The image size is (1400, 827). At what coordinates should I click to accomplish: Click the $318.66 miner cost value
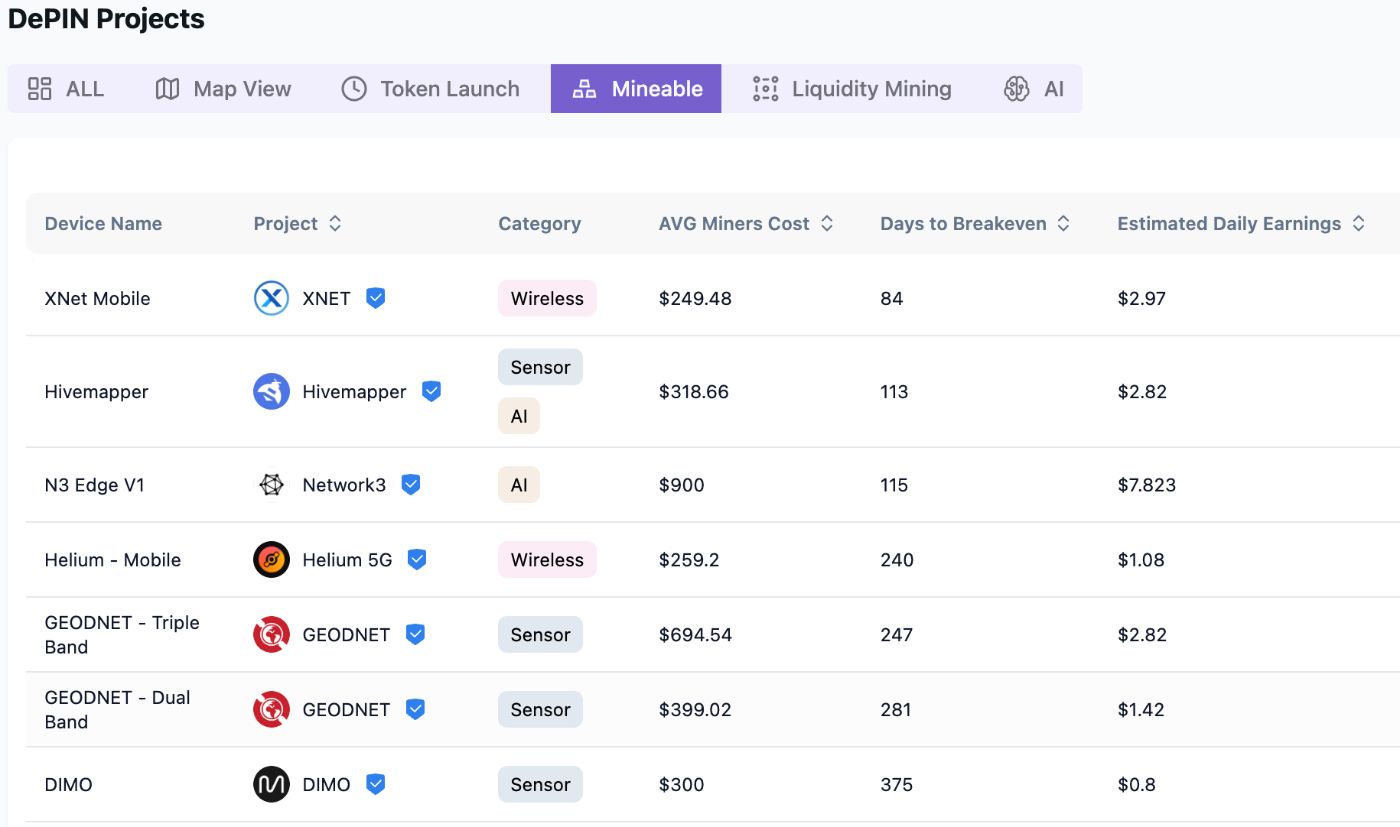pyautogui.click(x=694, y=391)
